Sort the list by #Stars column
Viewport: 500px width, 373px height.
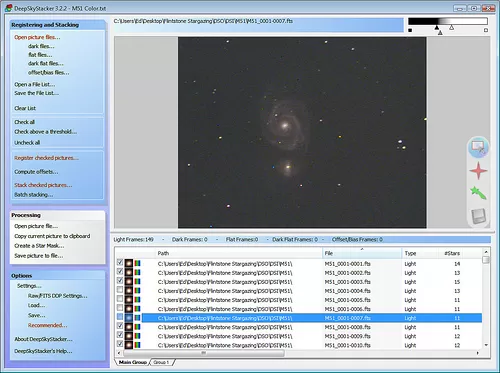click(x=450, y=253)
